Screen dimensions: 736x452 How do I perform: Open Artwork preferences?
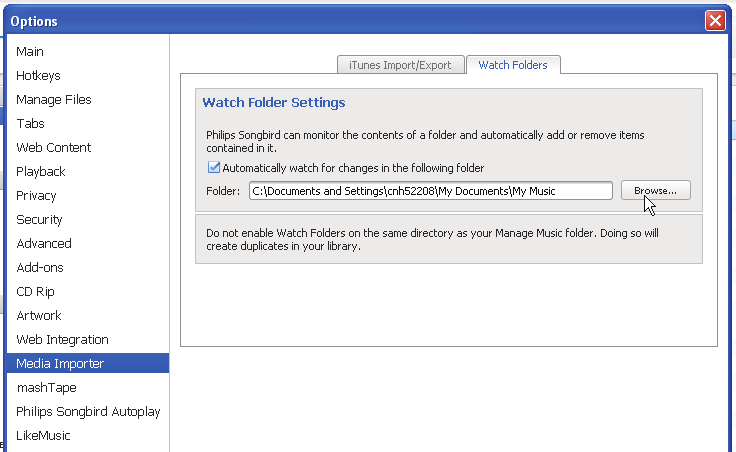[39, 315]
